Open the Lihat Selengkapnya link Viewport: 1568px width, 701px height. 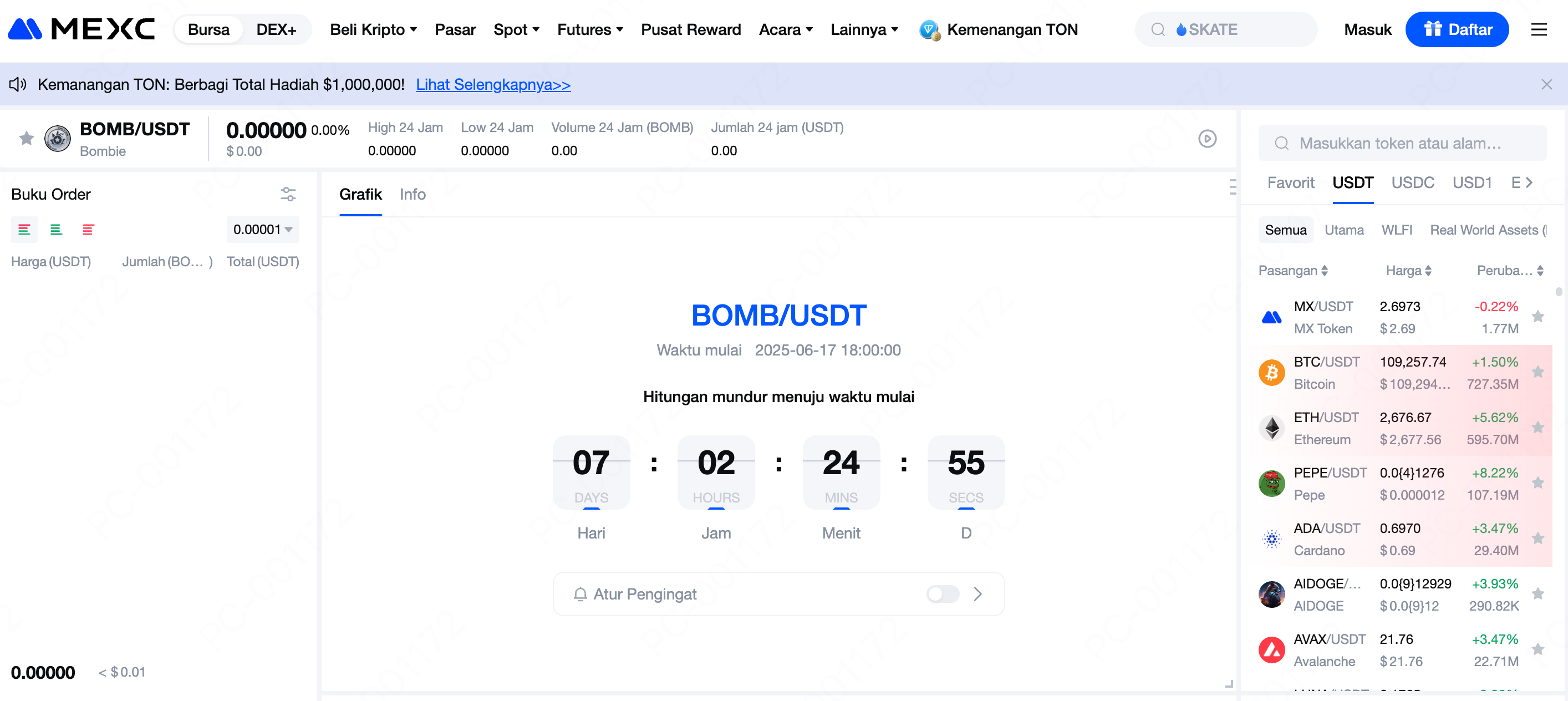point(493,84)
